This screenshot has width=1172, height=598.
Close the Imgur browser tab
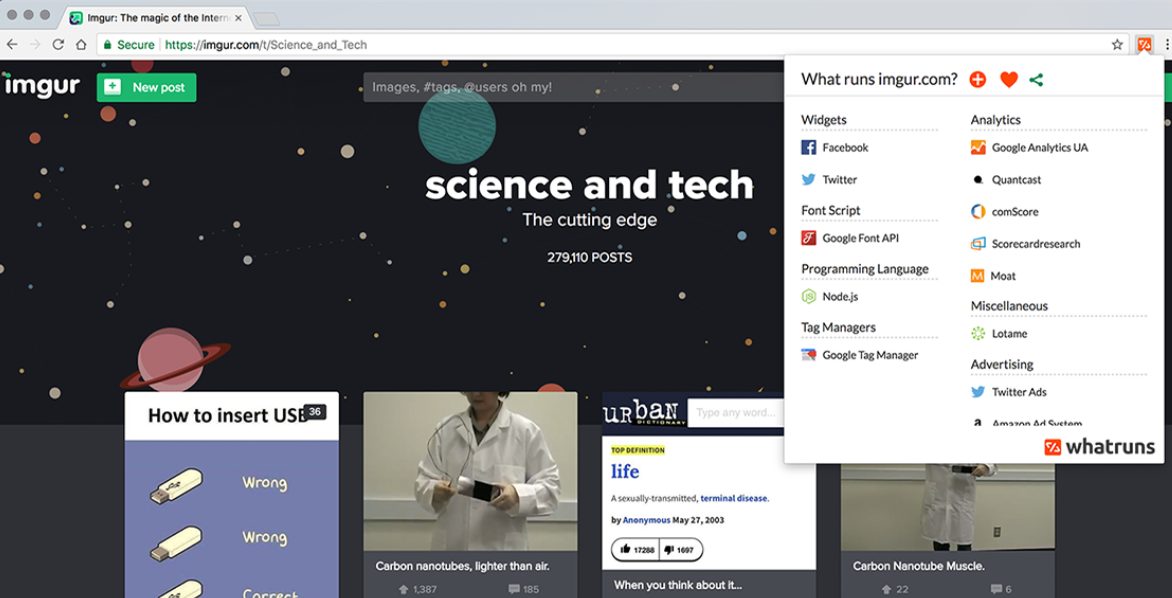click(x=238, y=17)
